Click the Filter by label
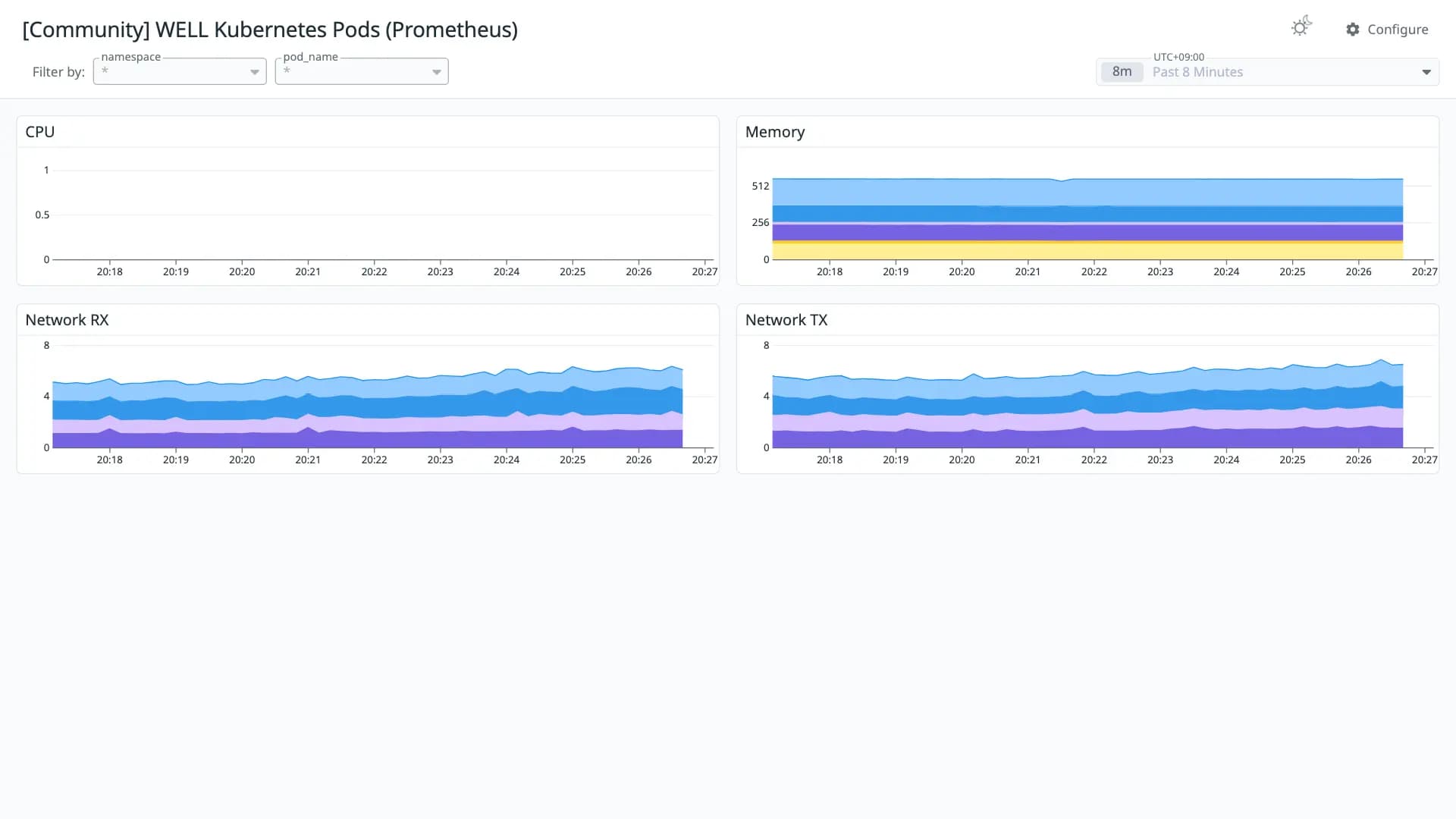This screenshot has width=1456, height=819. (x=58, y=72)
